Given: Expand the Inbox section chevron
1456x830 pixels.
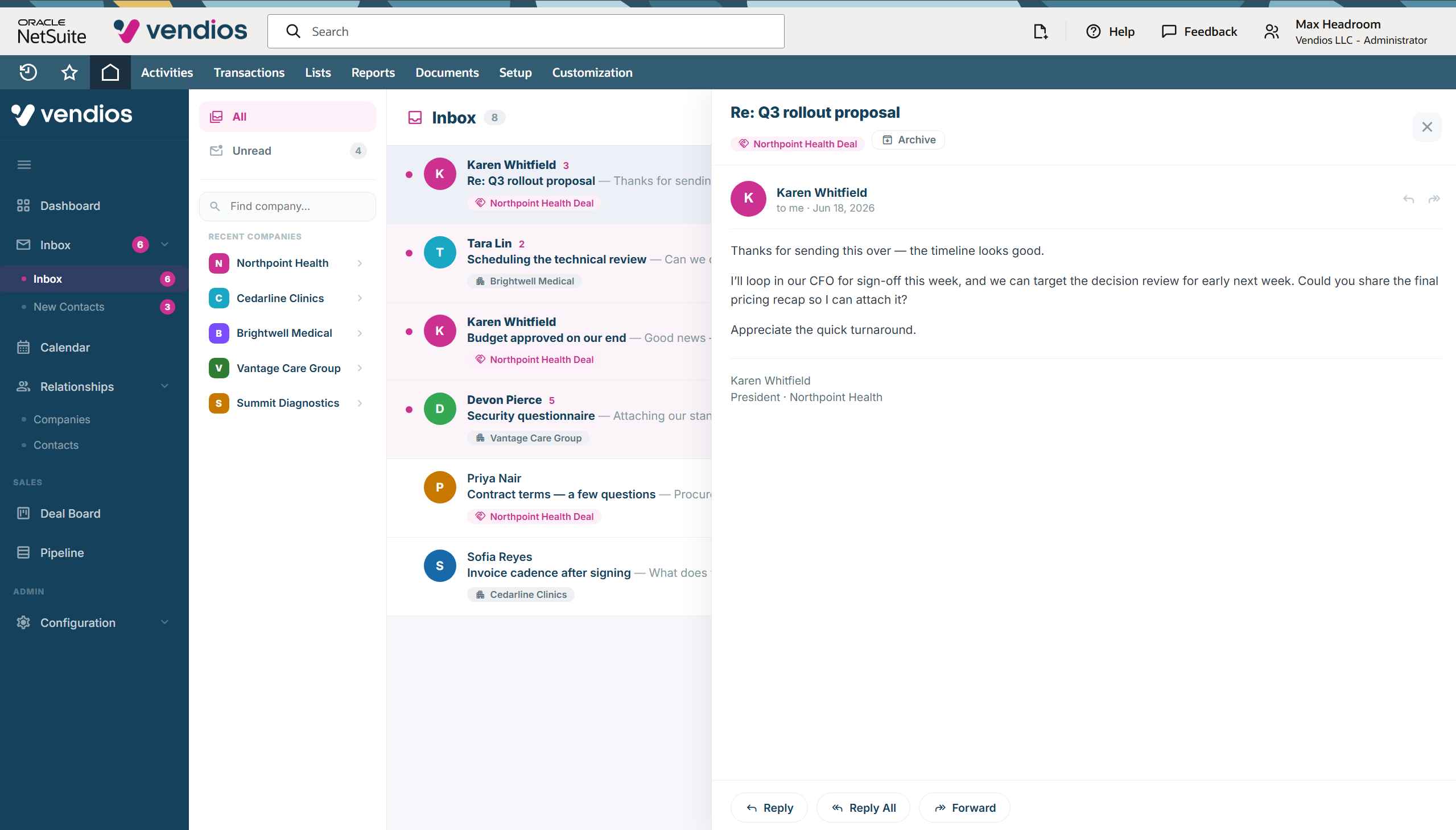Looking at the screenshot, I should (x=165, y=245).
